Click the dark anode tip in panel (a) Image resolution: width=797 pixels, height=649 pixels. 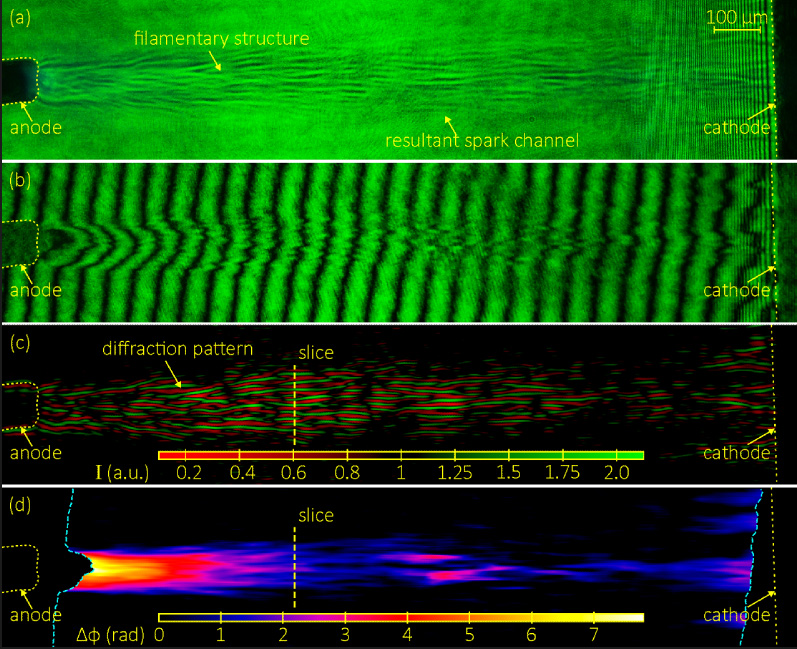19,81
